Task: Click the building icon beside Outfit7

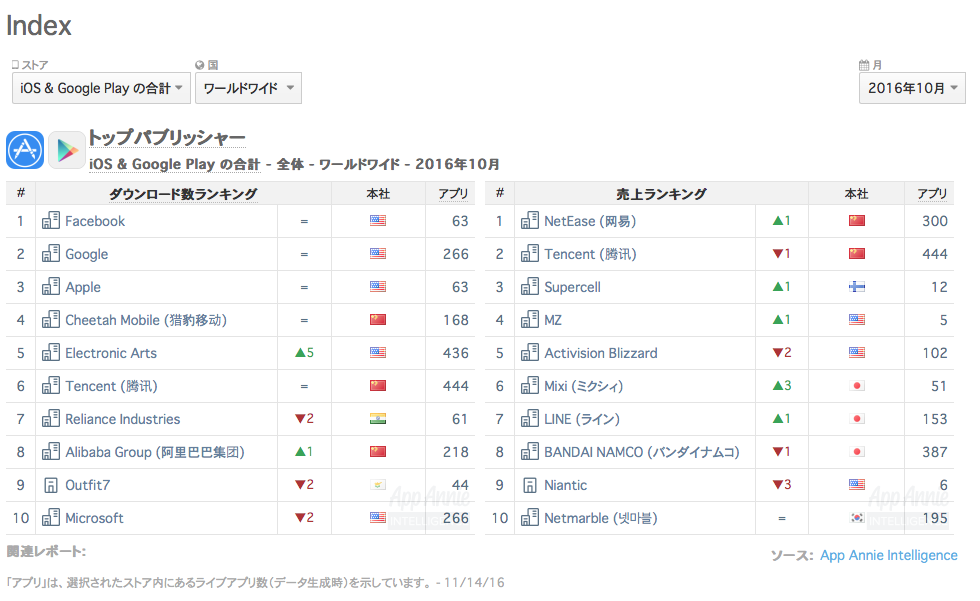Action: (x=51, y=485)
